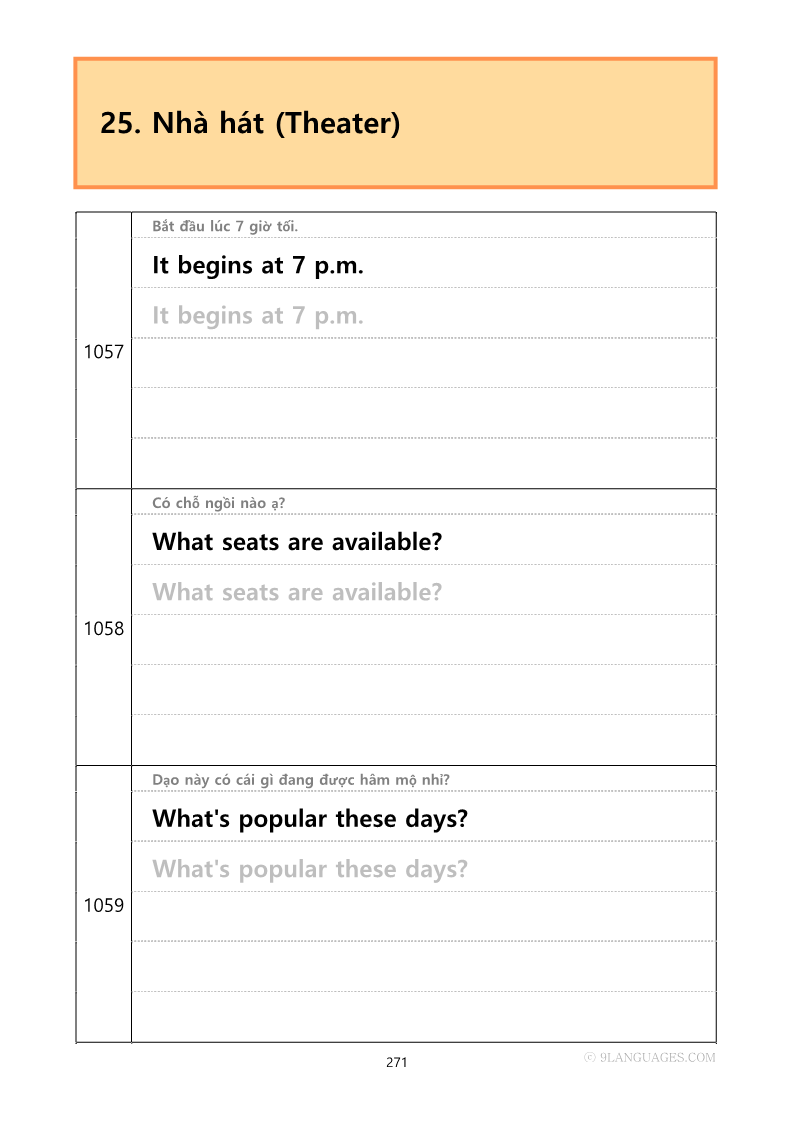Click the first blank line under entry 1057
This screenshot has height=1123, width=794.
click(x=424, y=363)
